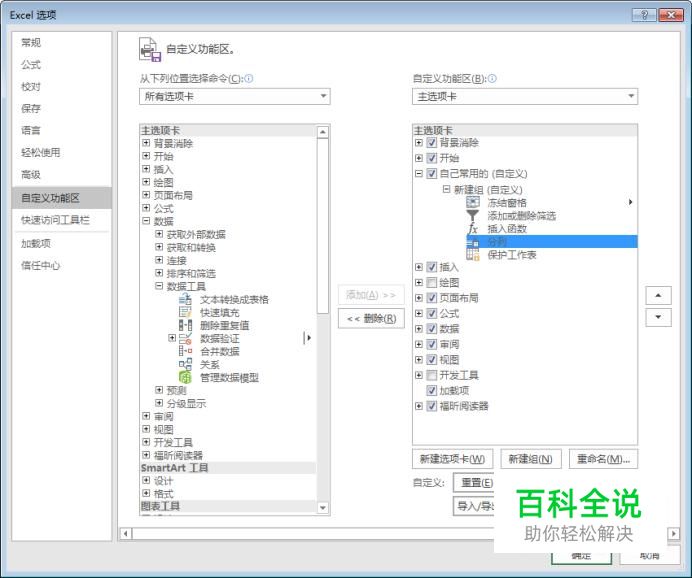Viewport: 692px width, 578px height.
Task: Open the 主选项卡 ribbon dropdown
Action: [525, 96]
